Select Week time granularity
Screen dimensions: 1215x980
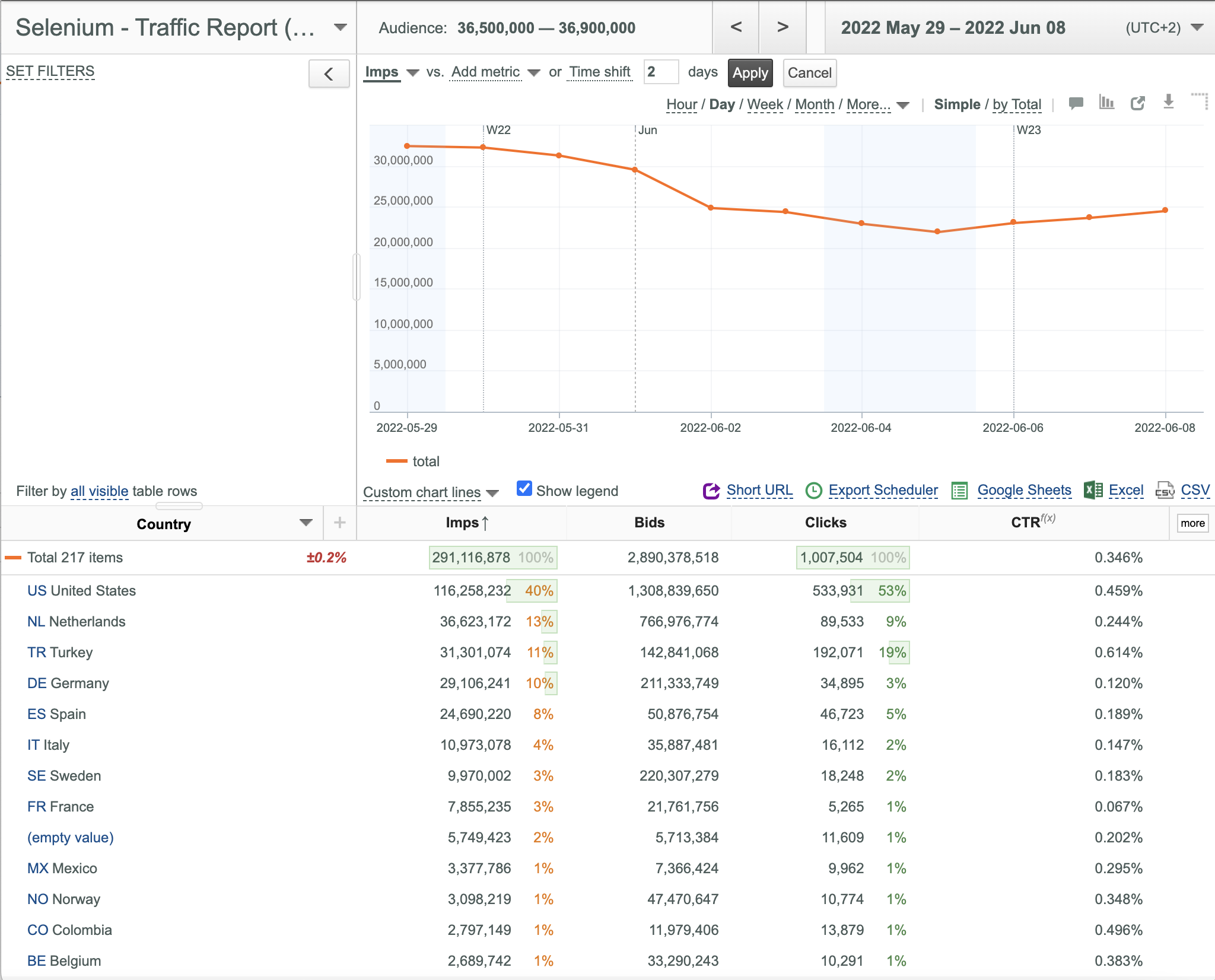point(765,105)
